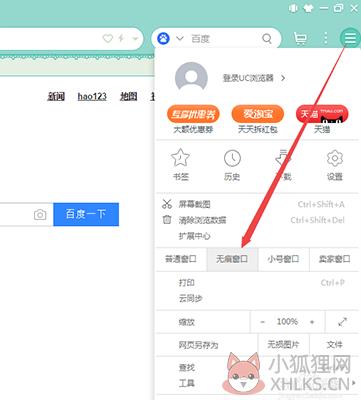Viewport: 361px width, 400px height.
Task: Open a 卖家窗口 seller window
Action: (x=334, y=259)
